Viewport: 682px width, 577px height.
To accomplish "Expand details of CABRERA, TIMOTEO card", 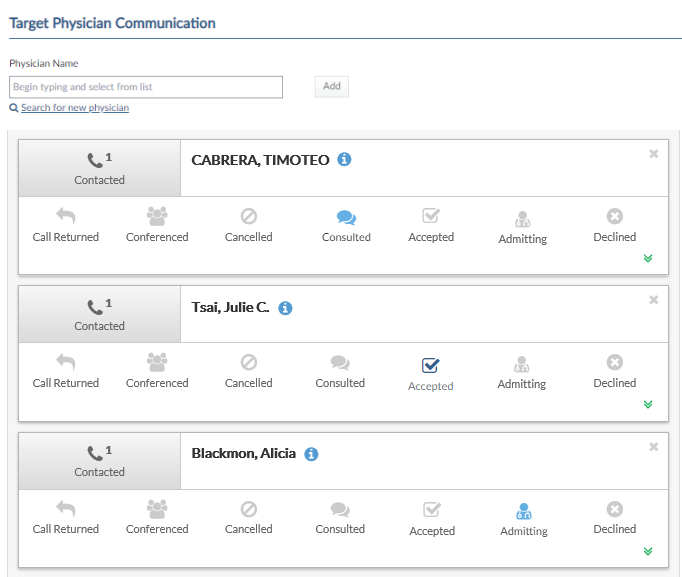I will [x=648, y=258].
